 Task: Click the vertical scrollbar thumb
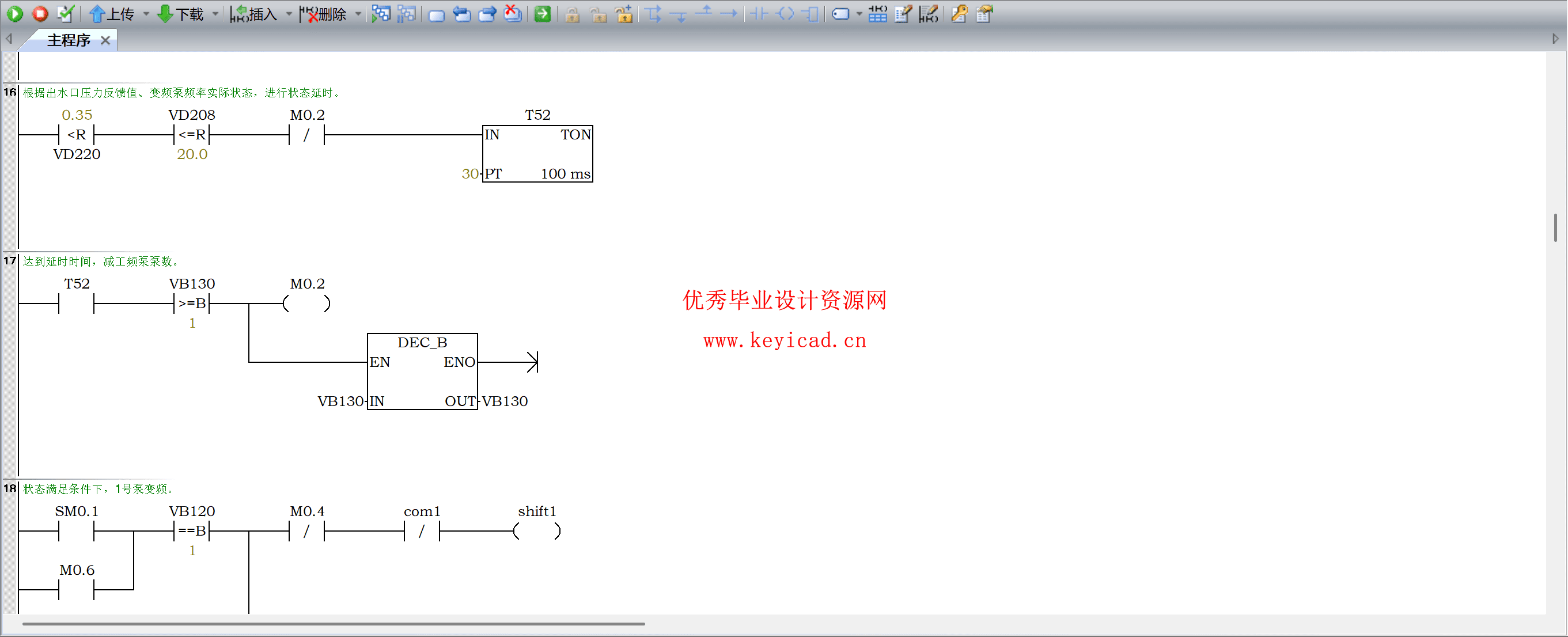[1555, 227]
